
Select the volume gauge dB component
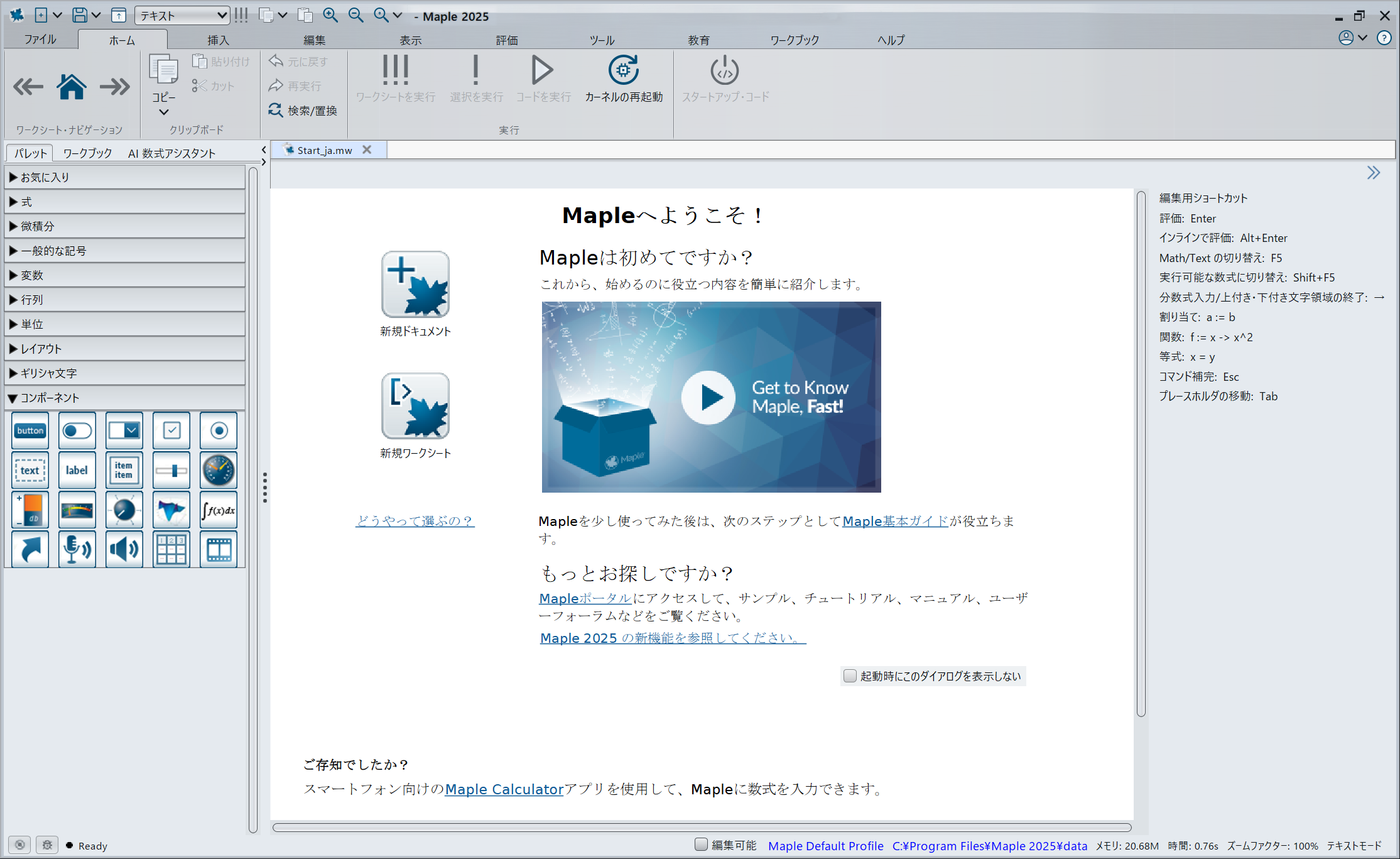tap(30, 510)
